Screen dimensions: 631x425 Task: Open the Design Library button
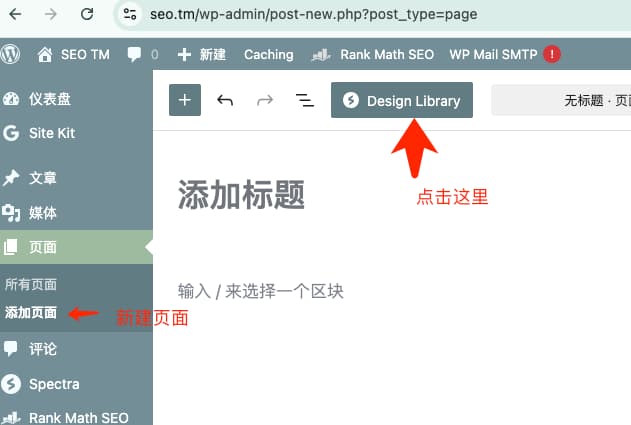402,100
